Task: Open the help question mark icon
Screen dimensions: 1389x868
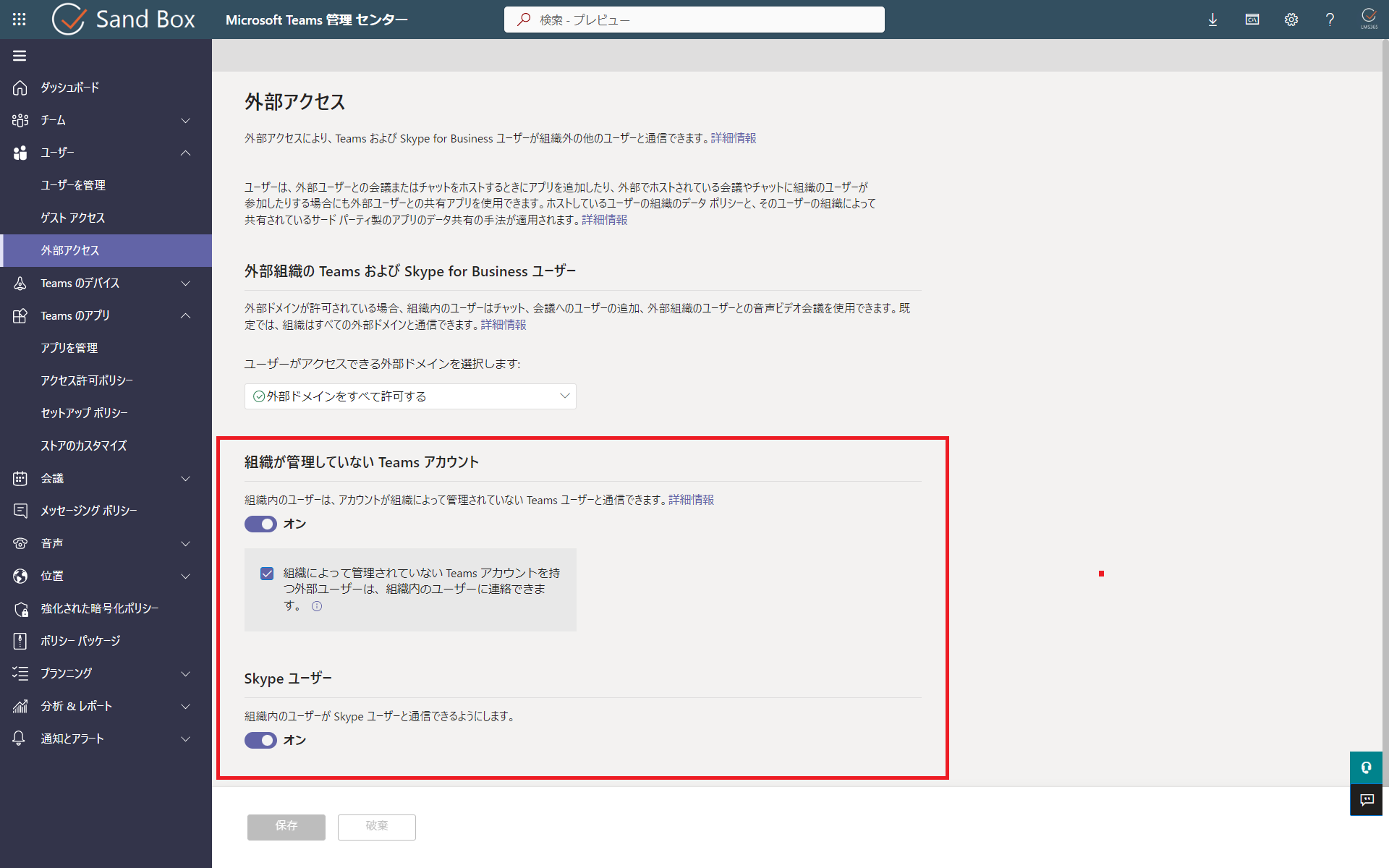Action: (x=1330, y=20)
